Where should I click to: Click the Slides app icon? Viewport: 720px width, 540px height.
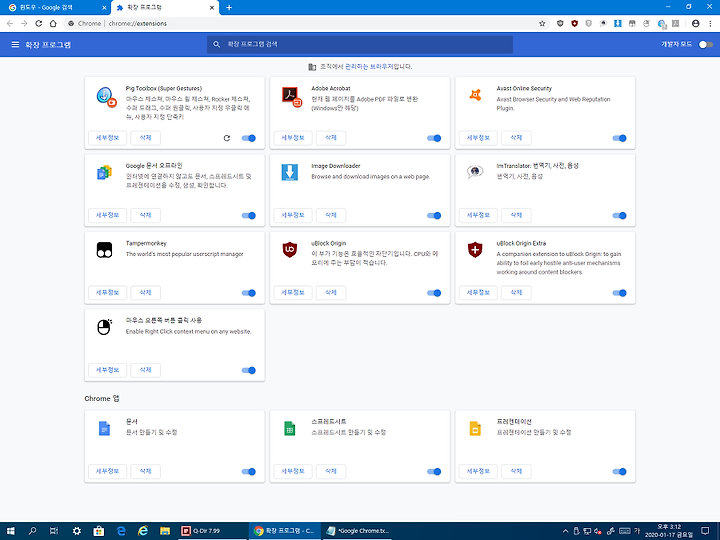(x=475, y=428)
